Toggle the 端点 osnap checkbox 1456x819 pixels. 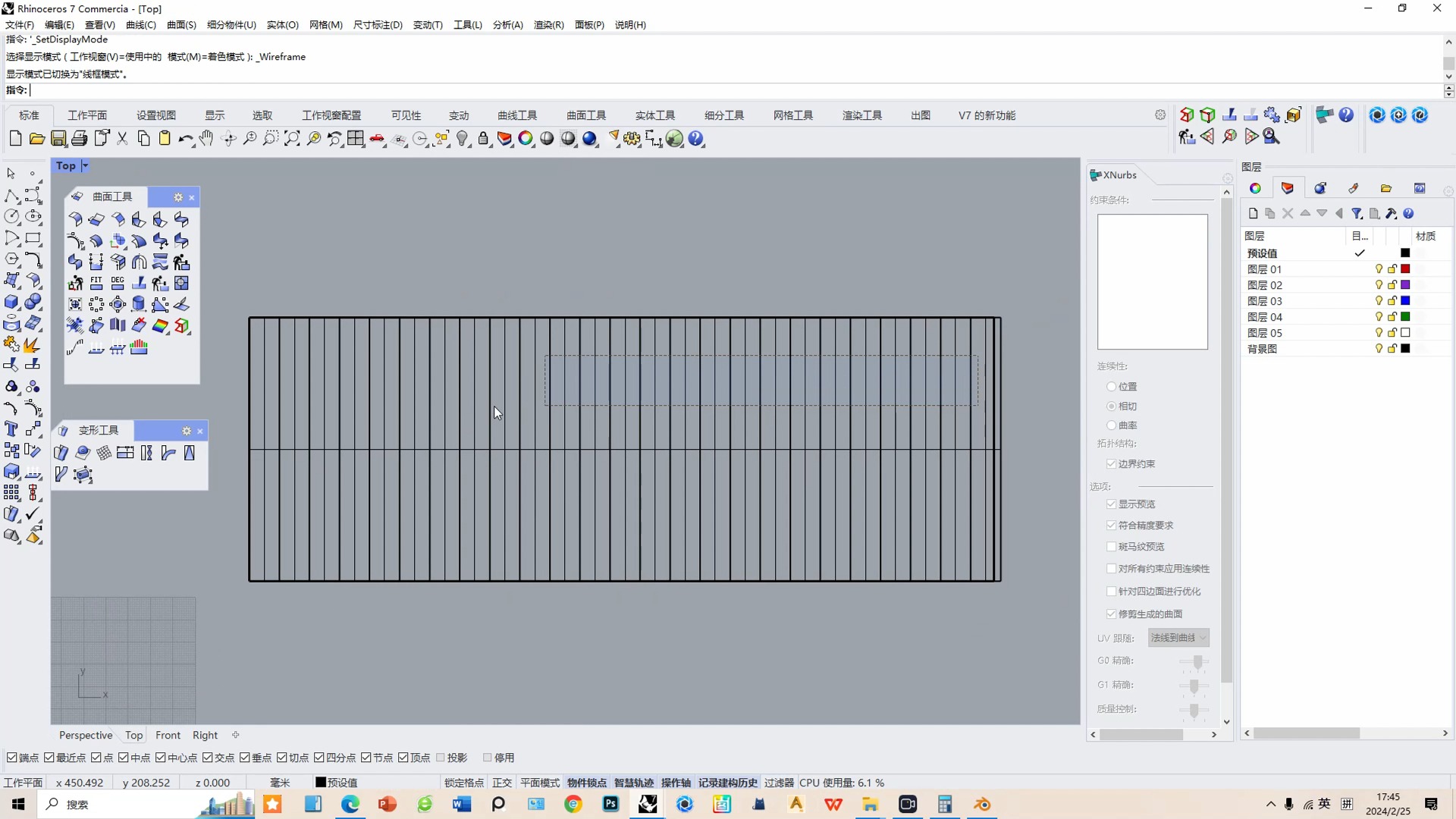[x=11, y=758]
